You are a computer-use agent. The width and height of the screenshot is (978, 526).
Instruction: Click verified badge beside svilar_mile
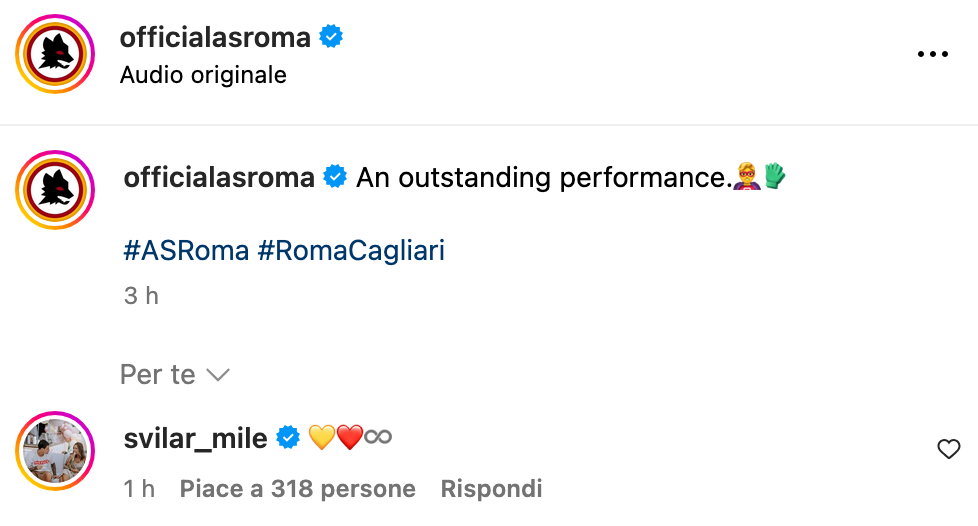point(288,438)
